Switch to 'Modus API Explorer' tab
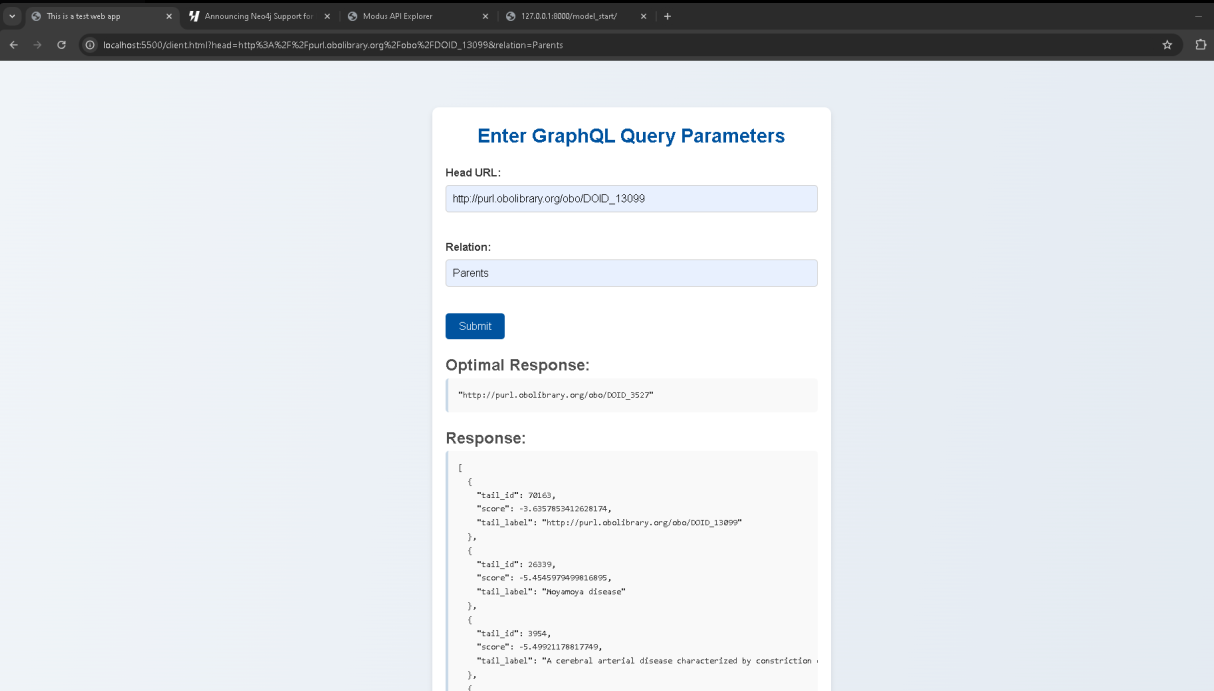1214x691 pixels. pyautogui.click(x=418, y=16)
